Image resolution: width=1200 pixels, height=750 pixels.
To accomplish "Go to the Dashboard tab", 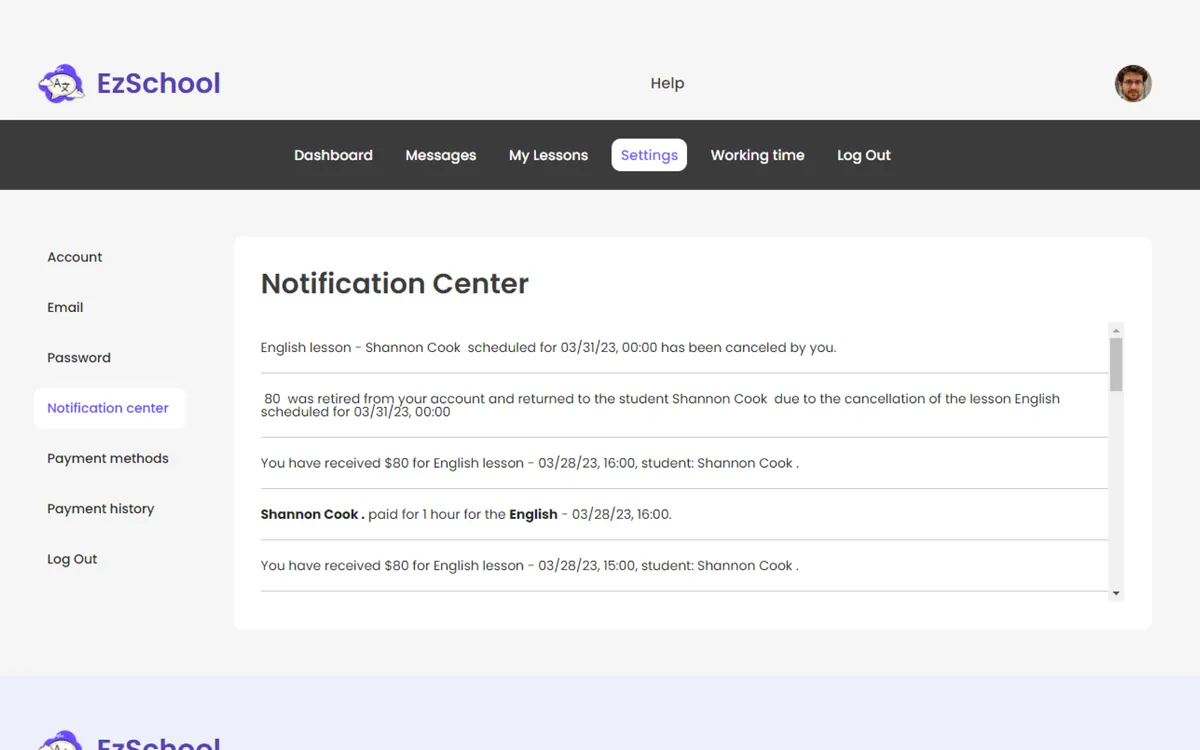I will coord(333,155).
